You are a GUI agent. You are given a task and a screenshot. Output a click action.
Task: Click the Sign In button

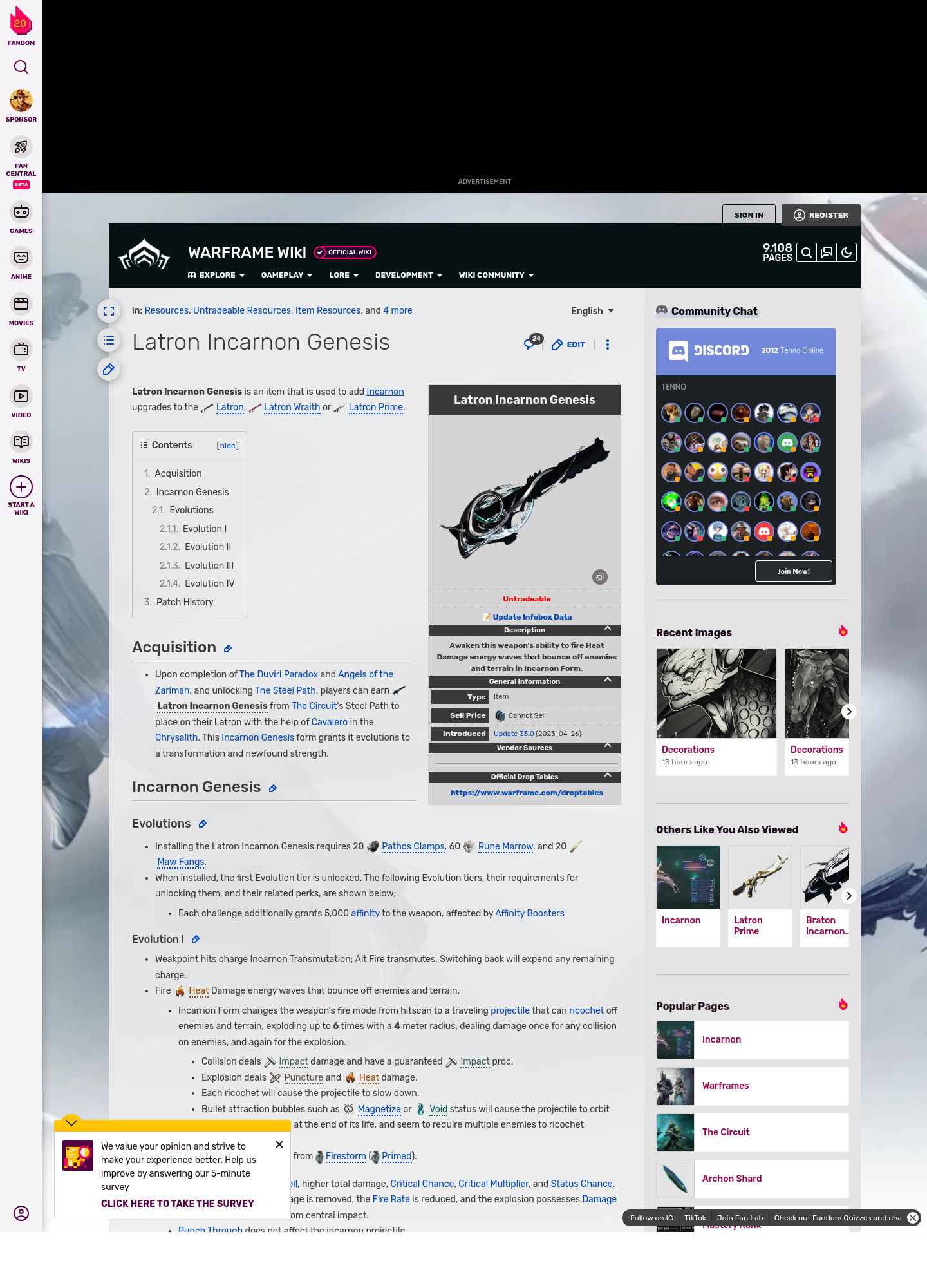click(x=749, y=215)
